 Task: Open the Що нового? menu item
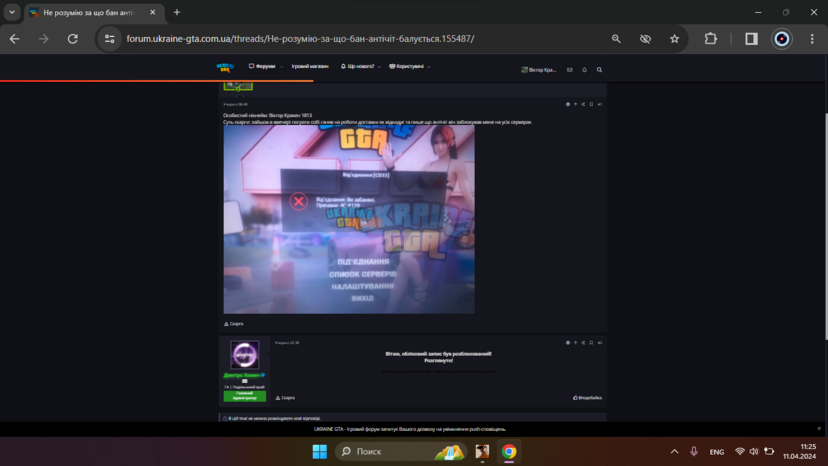click(x=357, y=67)
